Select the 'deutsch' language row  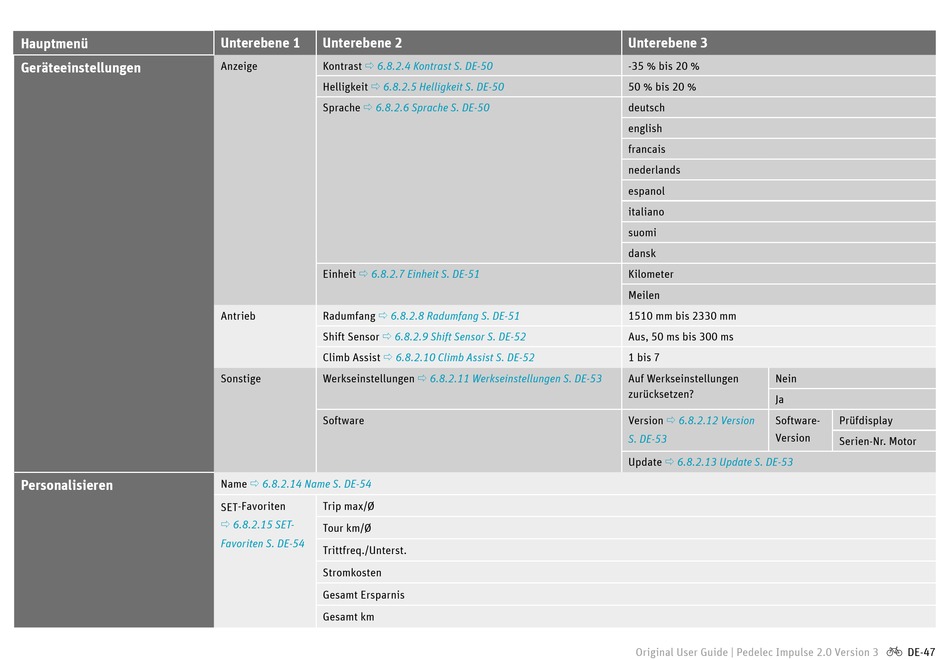779,107
